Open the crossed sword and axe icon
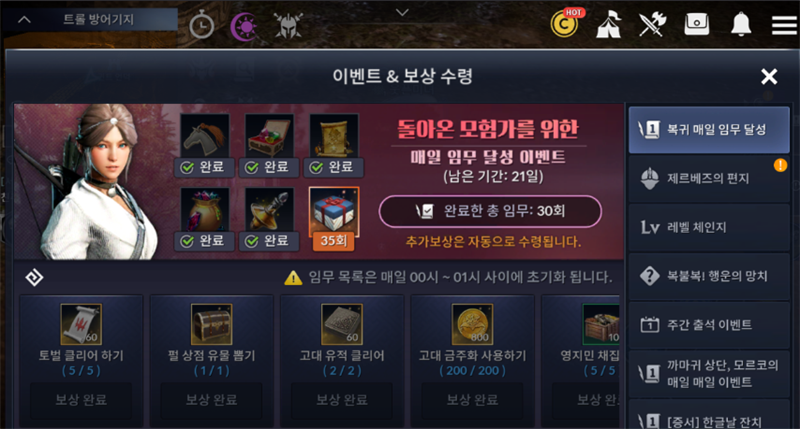Viewport: 800px width, 429px height. (652, 24)
